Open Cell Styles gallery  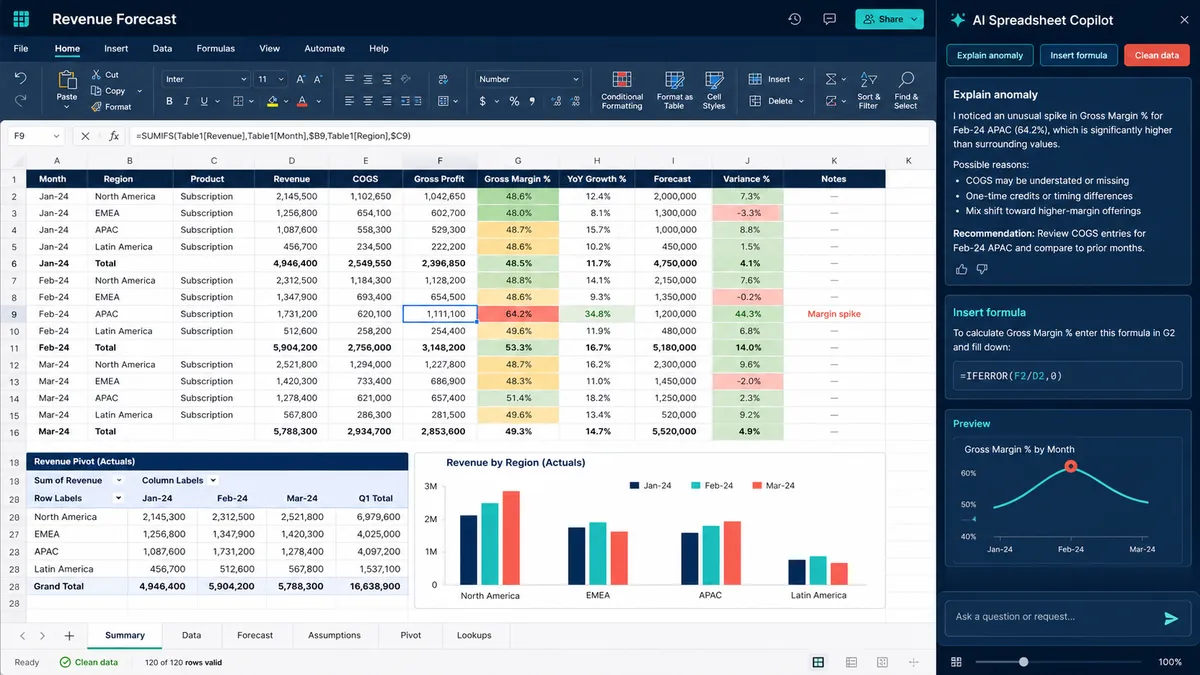click(x=713, y=90)
